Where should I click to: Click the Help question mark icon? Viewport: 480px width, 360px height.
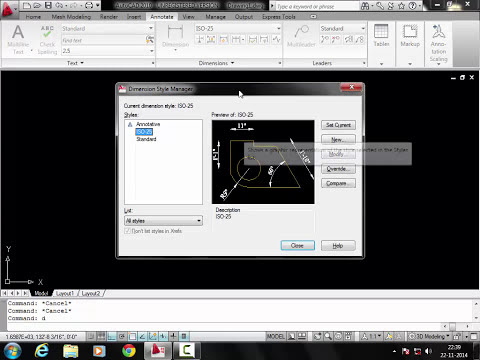click(413, 6)
